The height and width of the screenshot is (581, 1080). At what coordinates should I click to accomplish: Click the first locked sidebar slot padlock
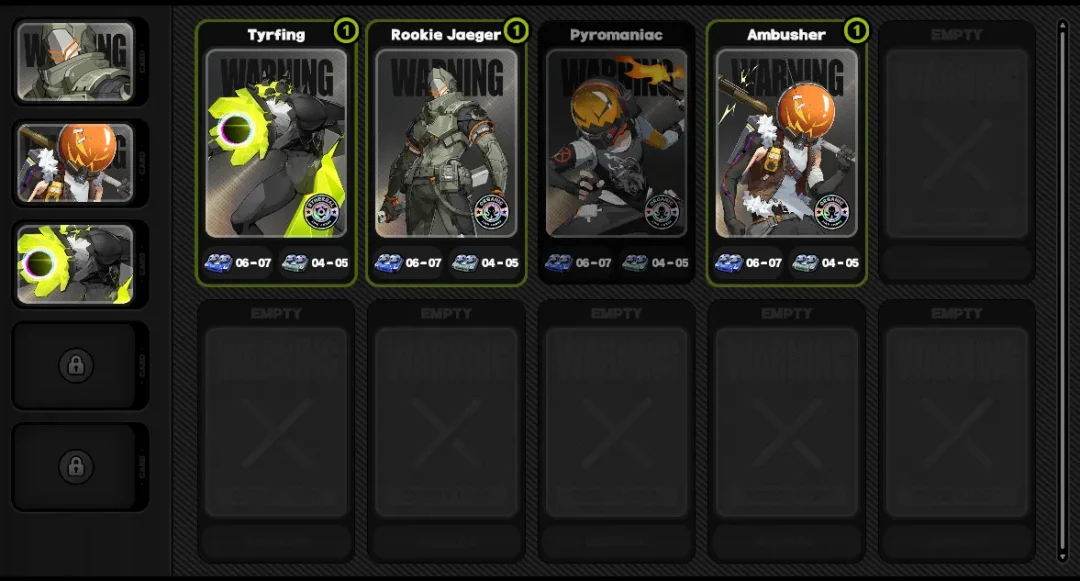[76, 365]
